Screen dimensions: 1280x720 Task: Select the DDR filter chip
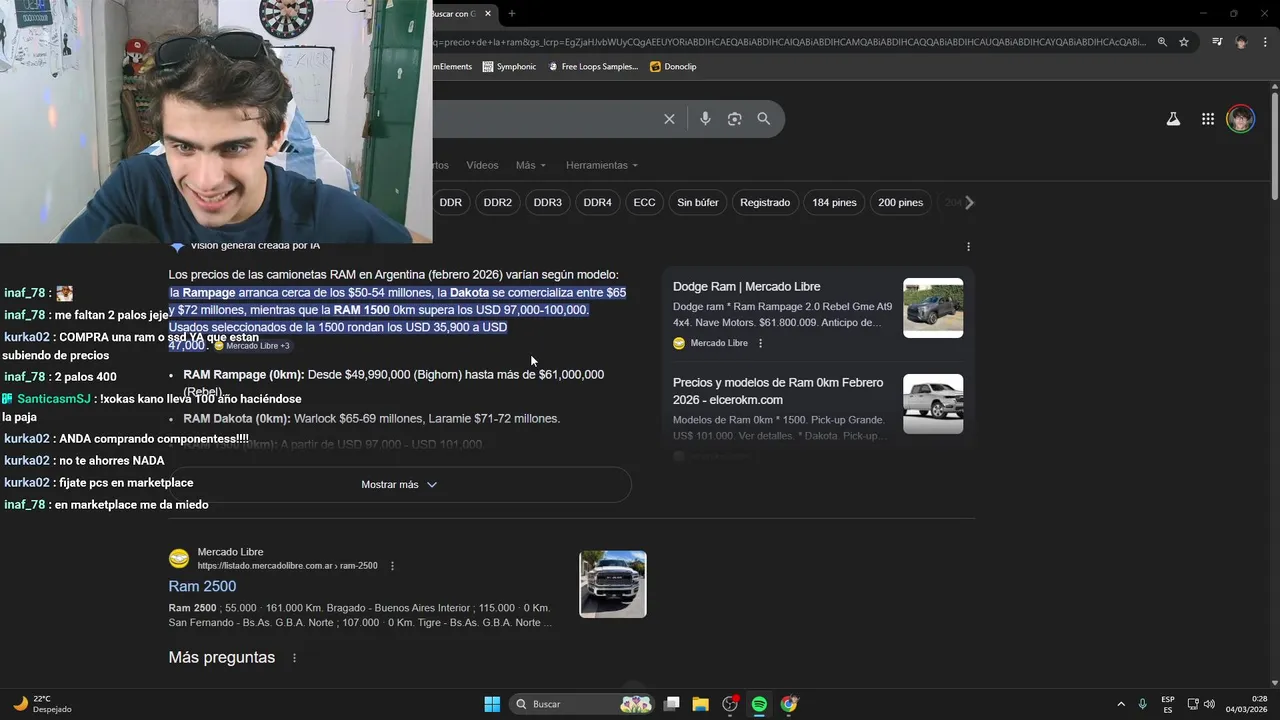[x=451, y=202]
